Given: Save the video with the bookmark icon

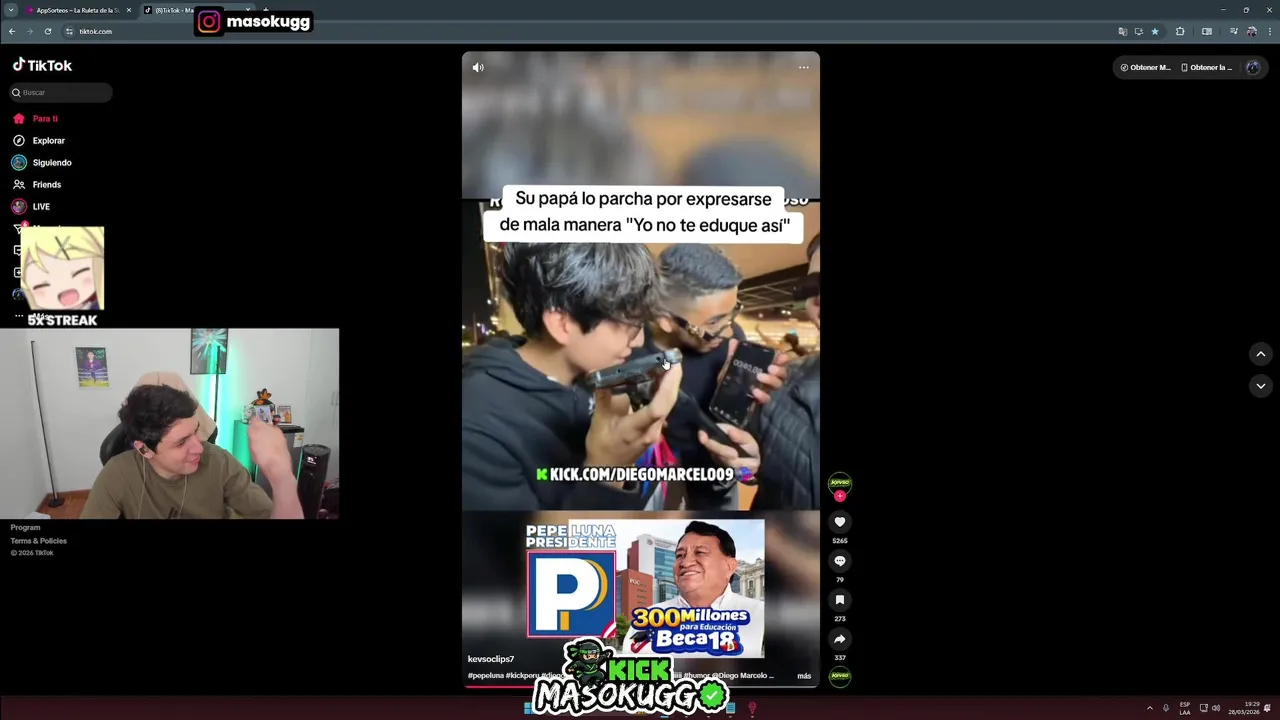Looking at the screenshot, I should pos(840,600).
